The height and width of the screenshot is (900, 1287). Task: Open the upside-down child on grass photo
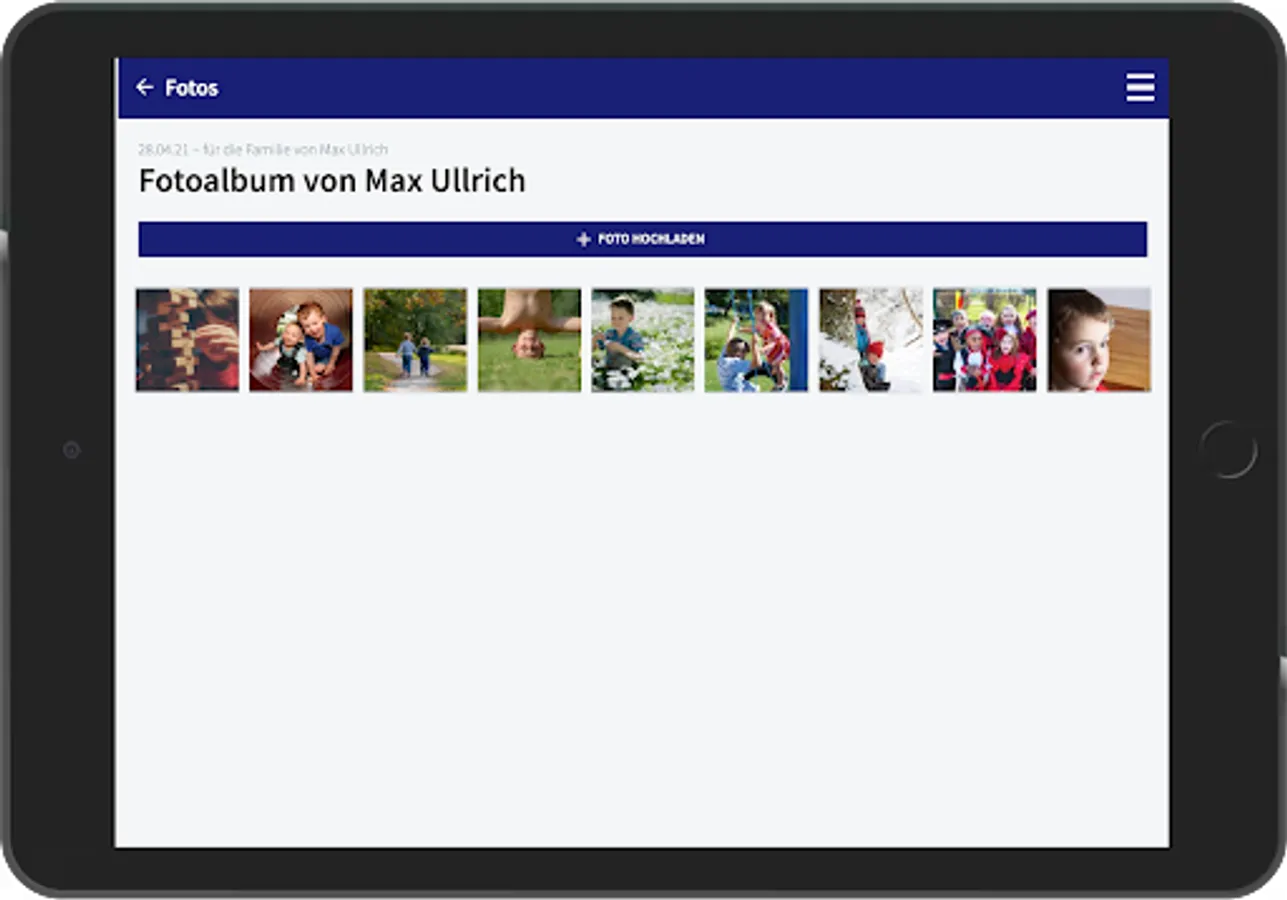click(x=529, y=340)
